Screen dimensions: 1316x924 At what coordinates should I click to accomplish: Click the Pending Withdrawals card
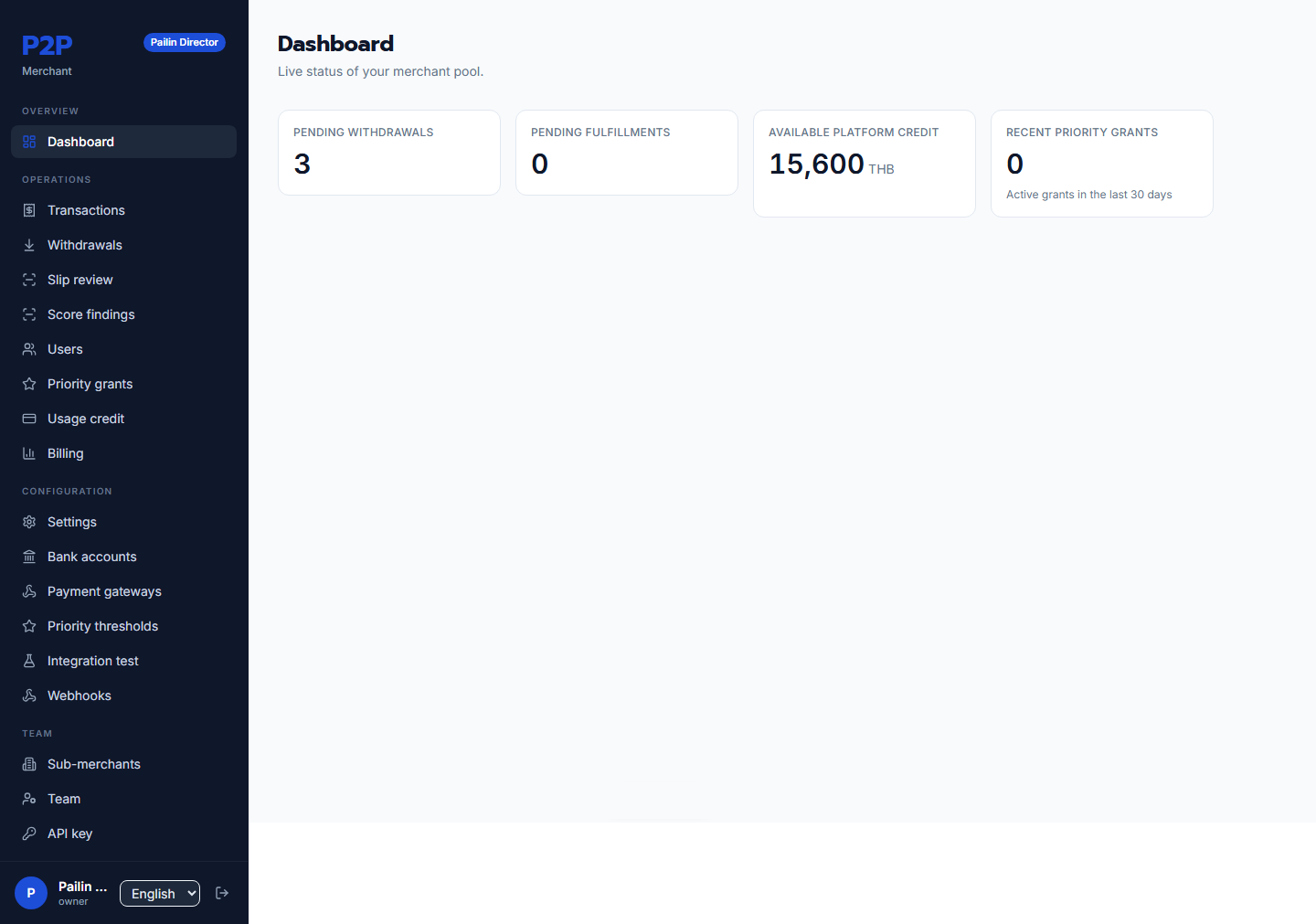pyautogui.click(x=389, y=153)
